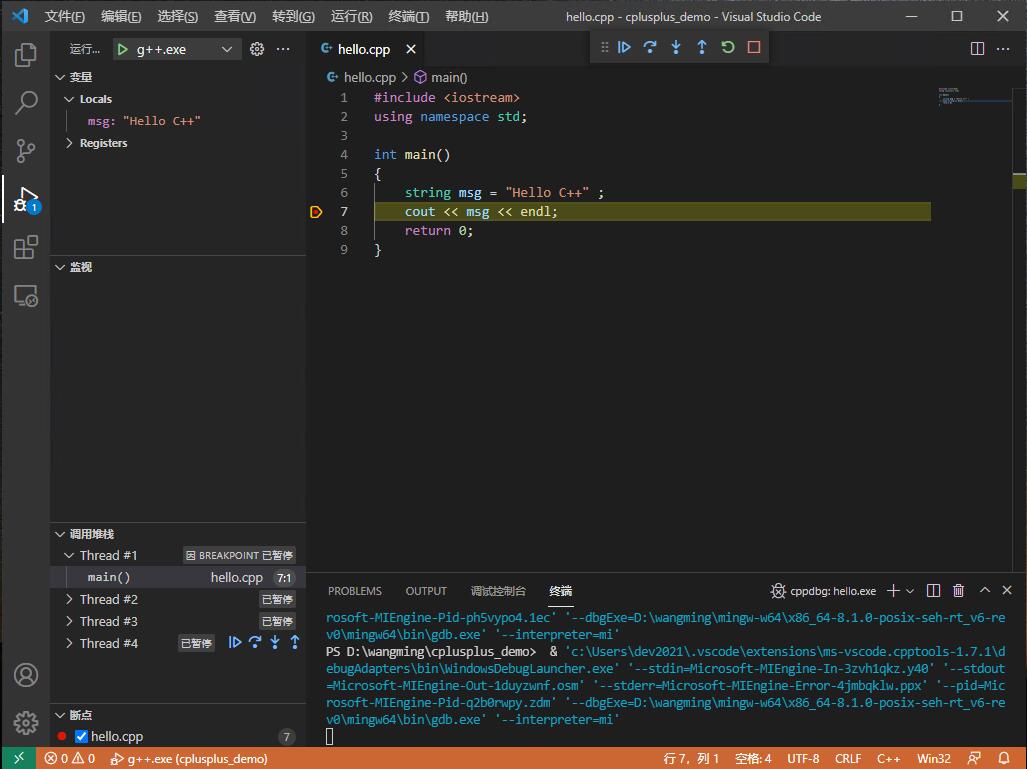The height and width of the screenshot is (769, 1027).
Task: Click the Step Into debug icon
Action: point(676,47)
